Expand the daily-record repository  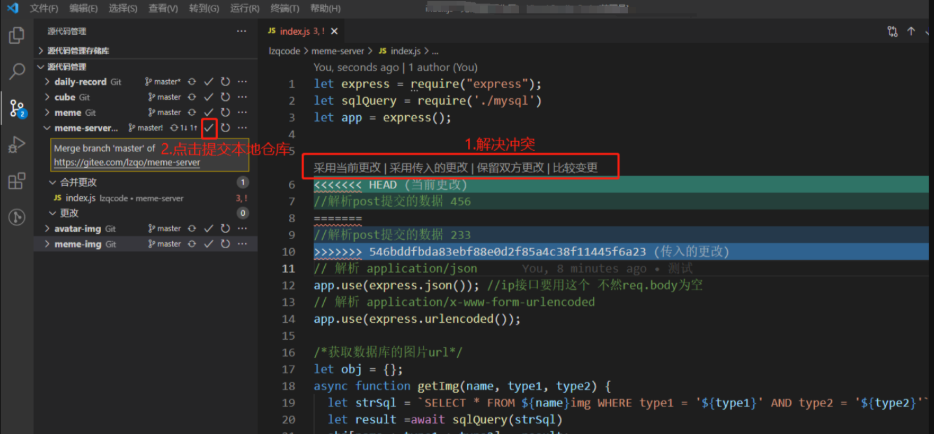(x=48, y=82)
